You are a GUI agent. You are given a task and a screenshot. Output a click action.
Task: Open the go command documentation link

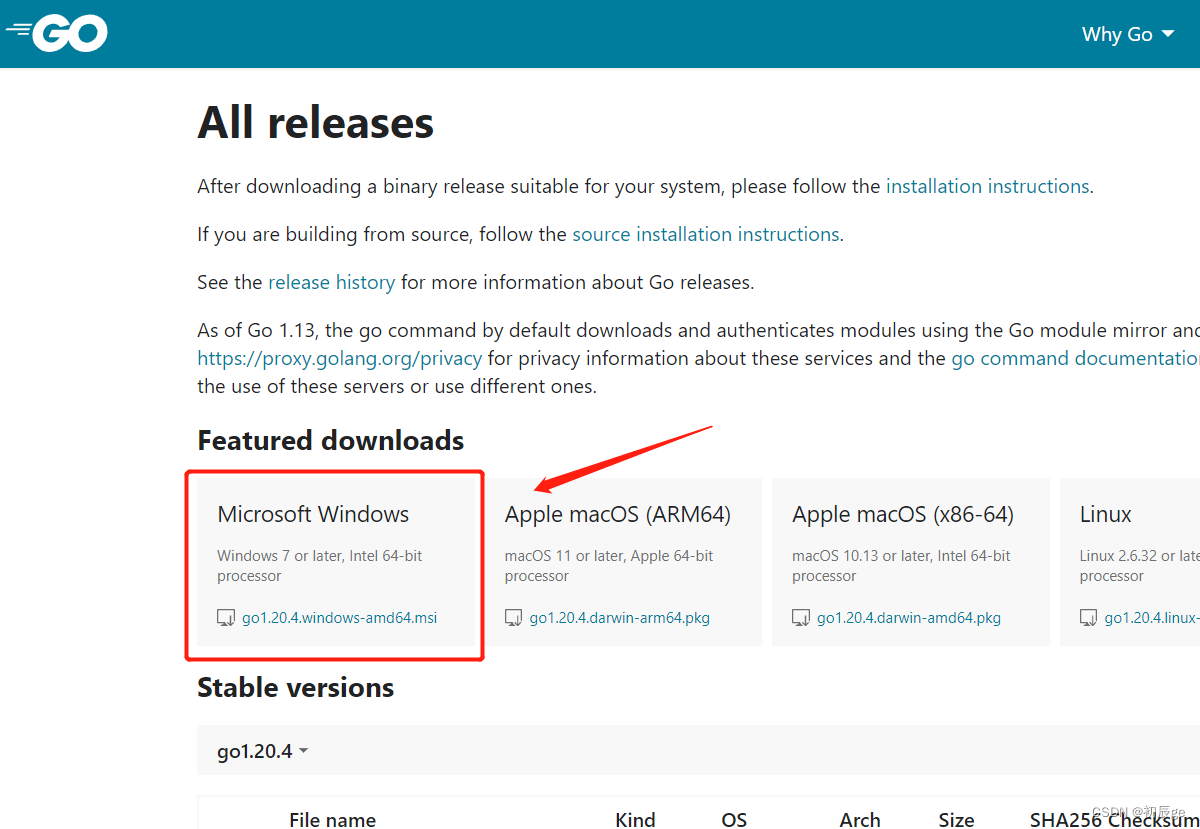pos(1075,358)
